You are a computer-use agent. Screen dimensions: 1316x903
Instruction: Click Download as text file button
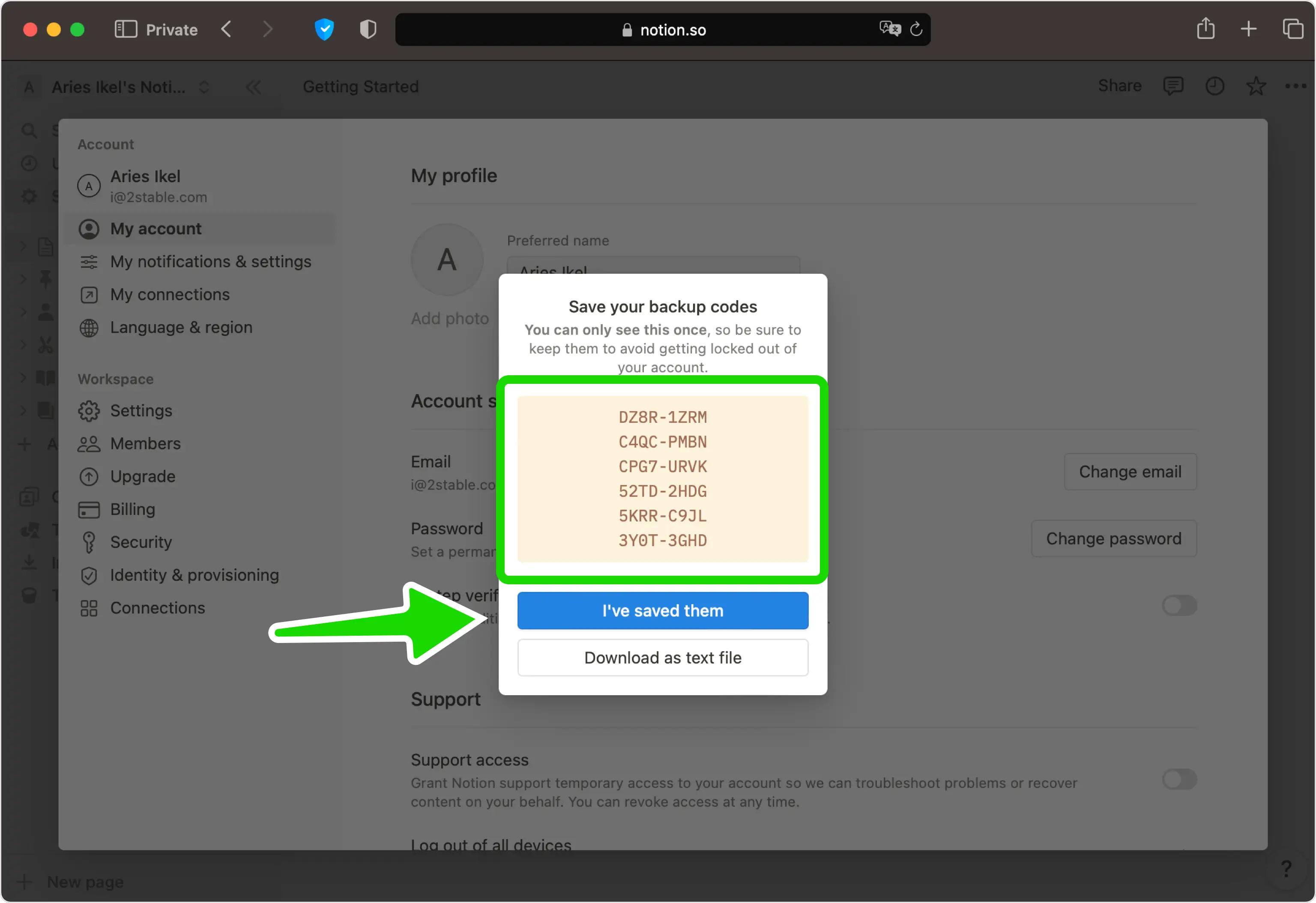tap(663, 657)
